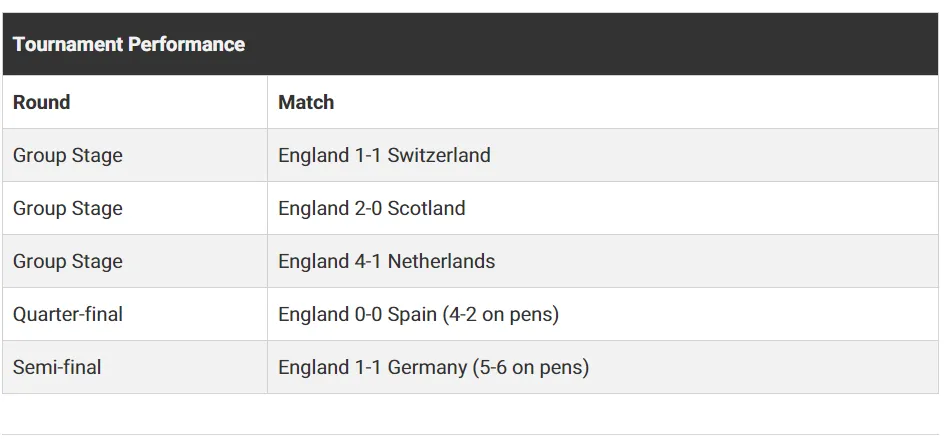
Task: Click the word Scotland in second row
Action: [427, 208]
